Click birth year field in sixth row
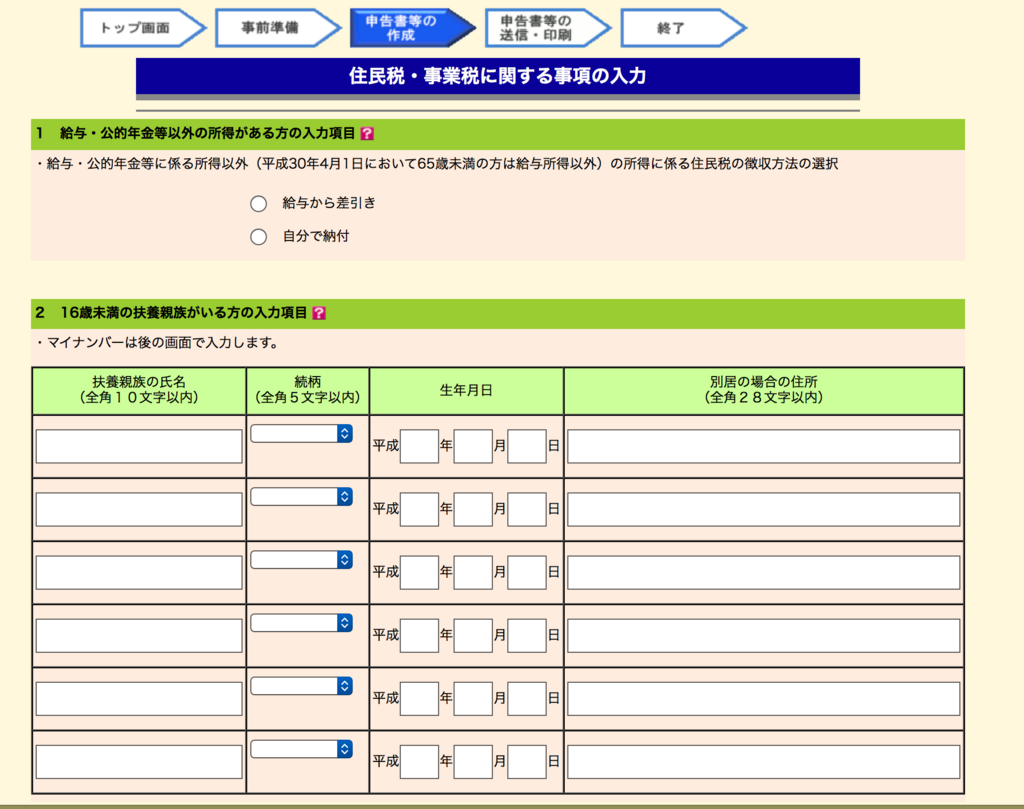 tap(419, 761)
